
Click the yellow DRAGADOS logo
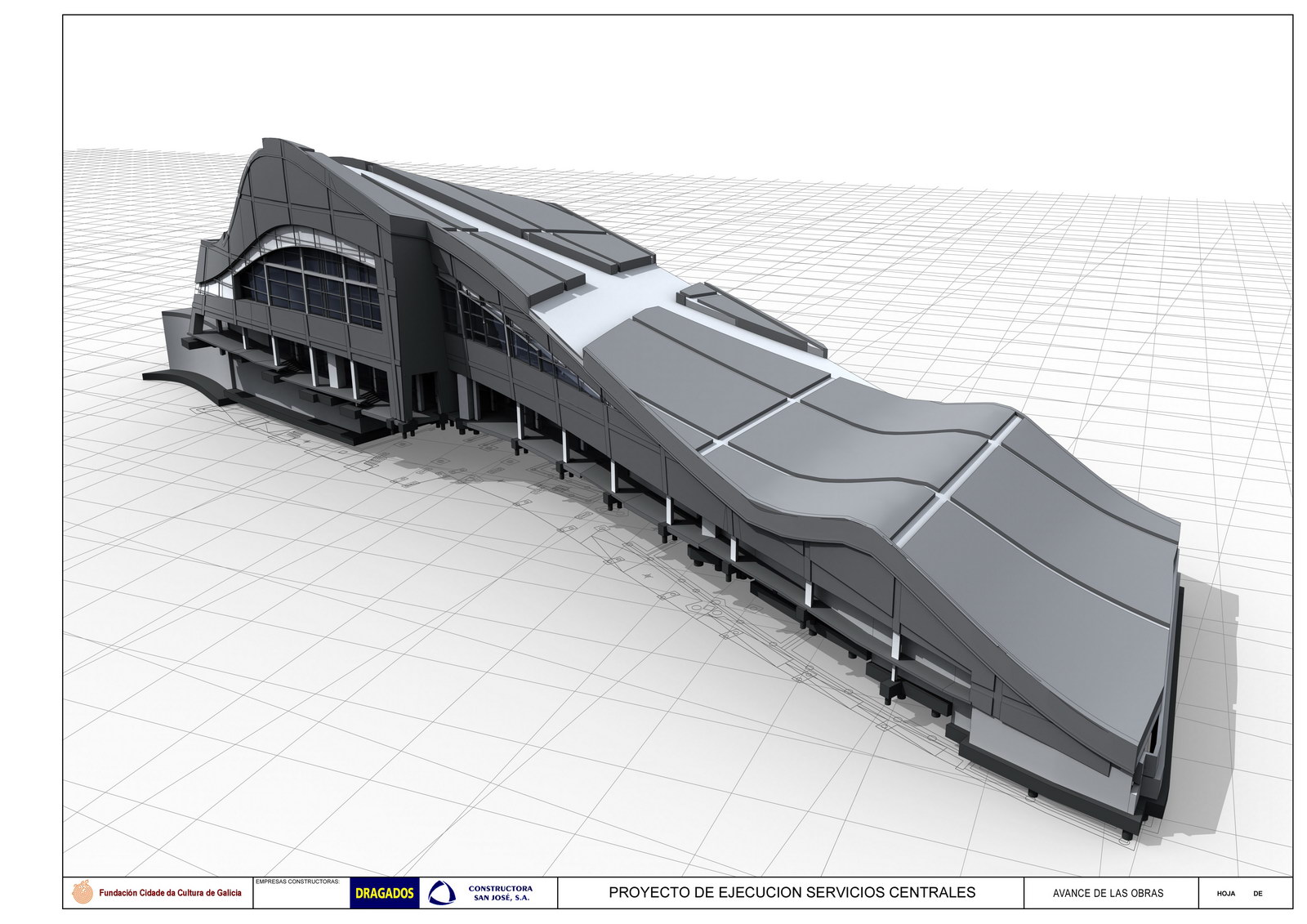385,893
